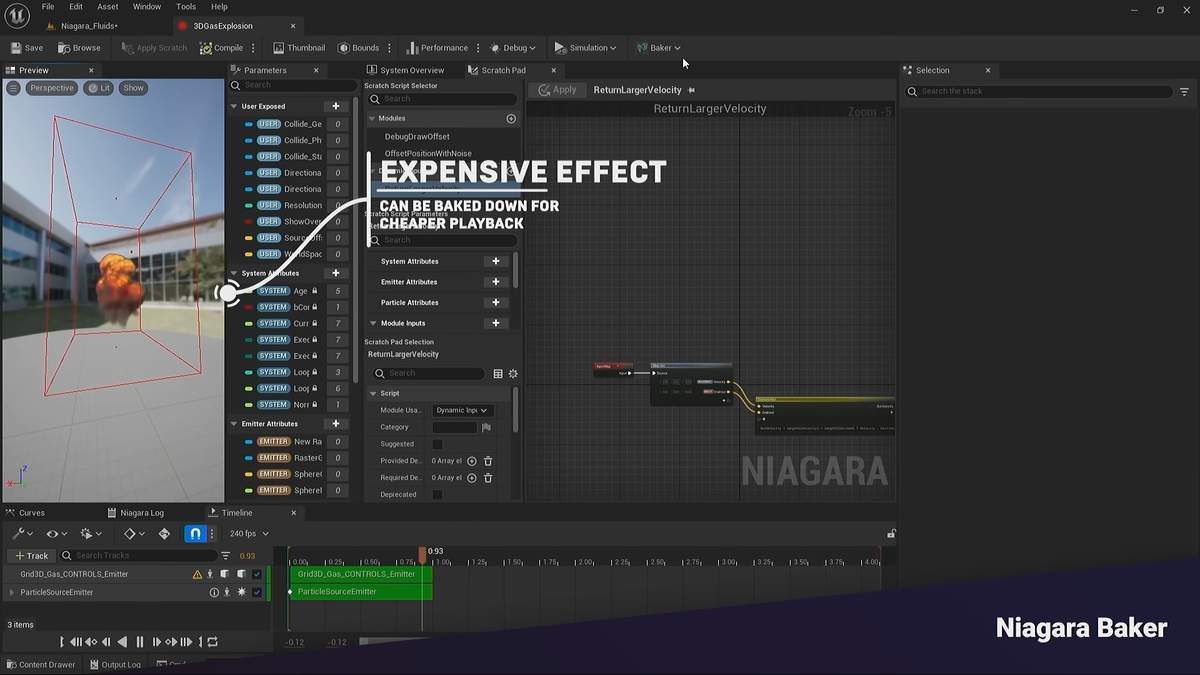Viewport: 1200px width, 675px height.
Task: Click the Save button
Action: click(x=26, y=48)
